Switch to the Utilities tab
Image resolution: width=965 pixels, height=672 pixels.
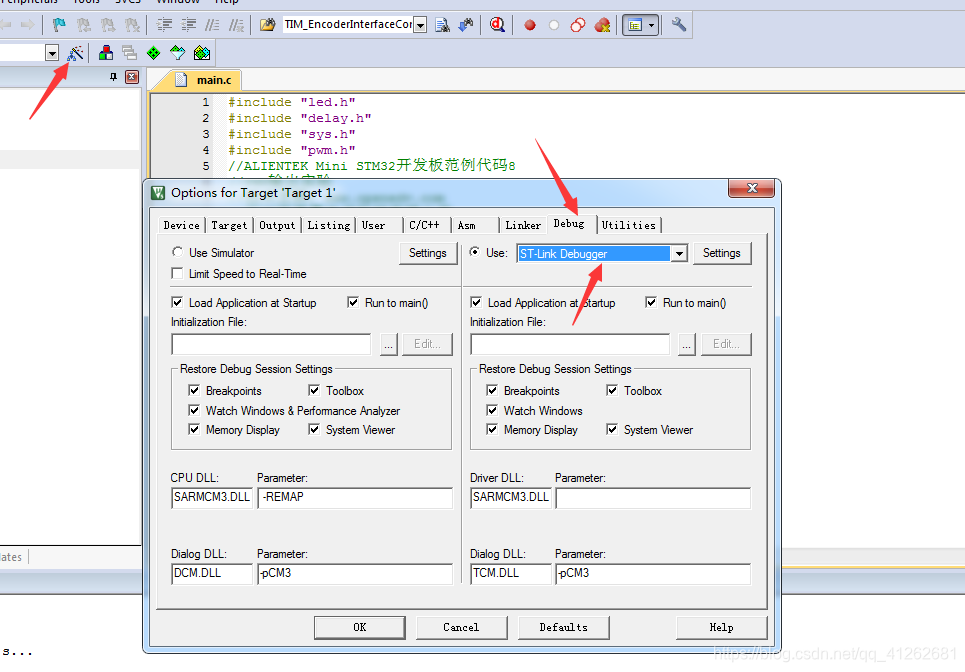point(629,225)
